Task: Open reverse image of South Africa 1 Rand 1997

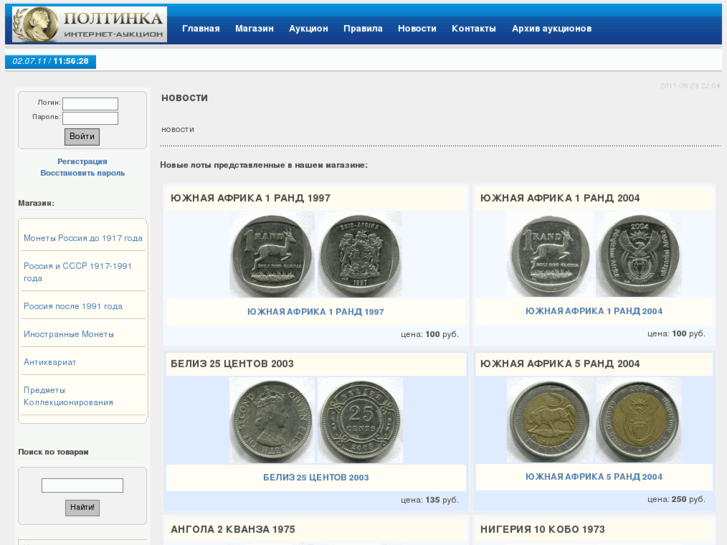Action: [360, 255]
